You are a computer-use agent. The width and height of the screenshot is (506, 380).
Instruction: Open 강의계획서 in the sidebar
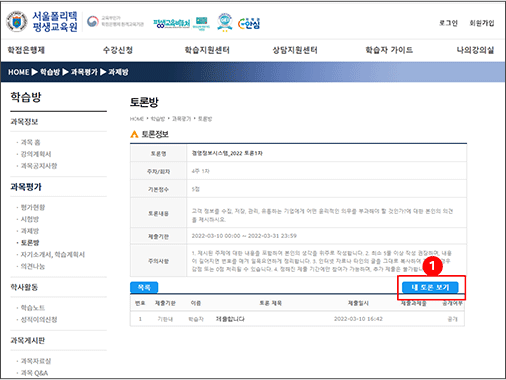pyautogui.click(x=36, y=154)
